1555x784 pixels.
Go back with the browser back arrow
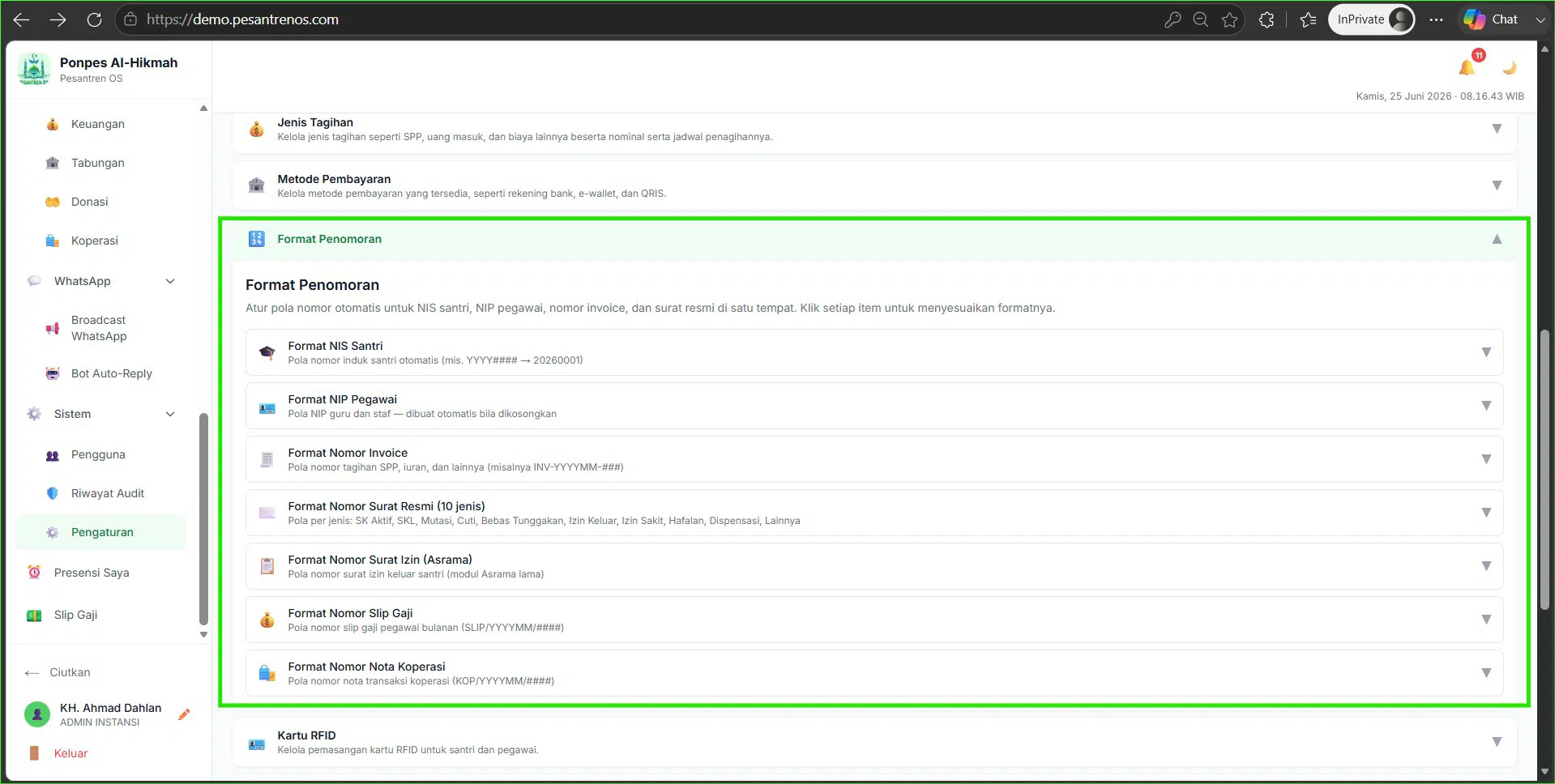coord(22,19)
